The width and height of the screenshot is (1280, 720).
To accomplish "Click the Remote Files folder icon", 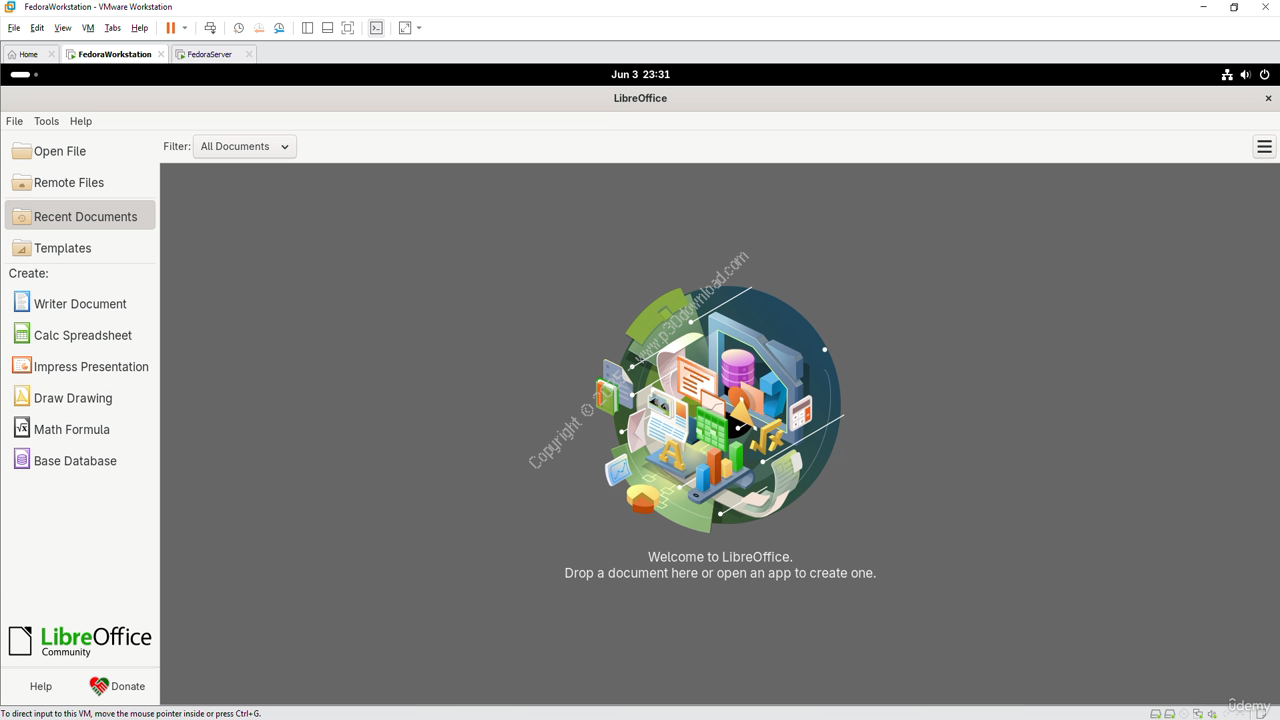I will tap(21, 182).
